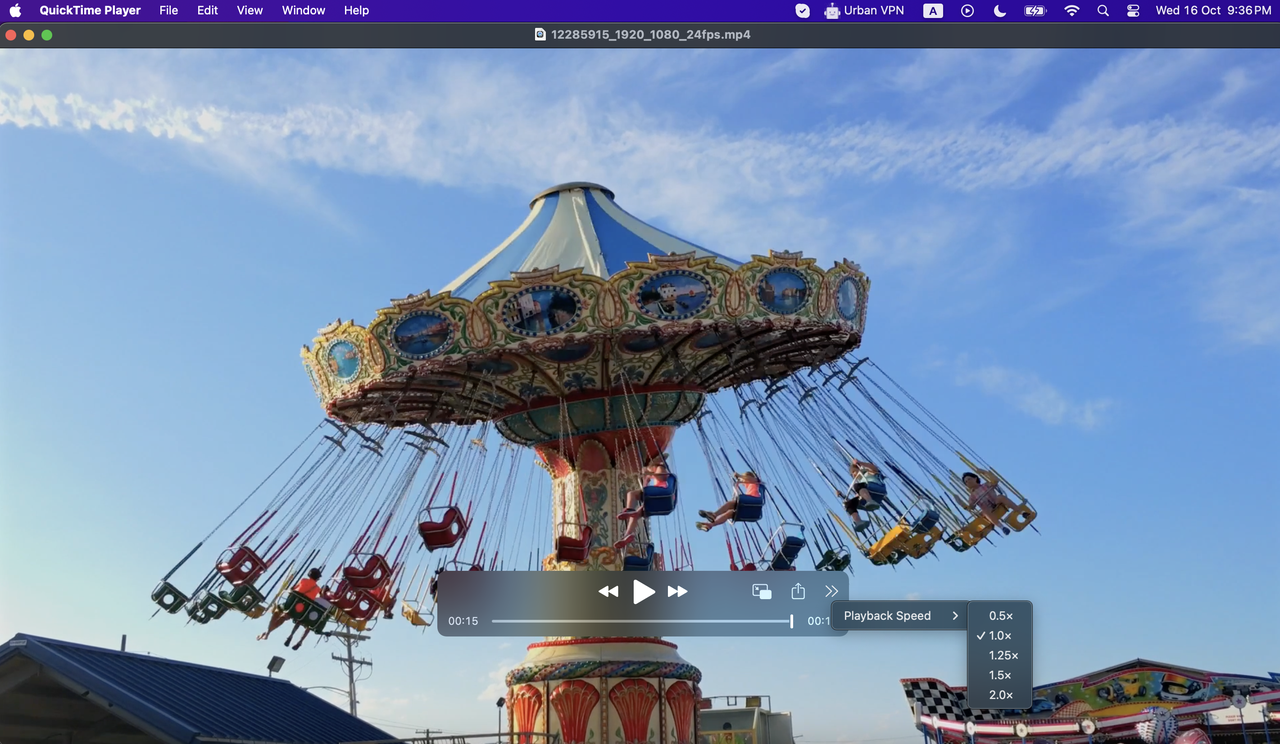Toggle dark mode via the moon icon

point(1000,11)
